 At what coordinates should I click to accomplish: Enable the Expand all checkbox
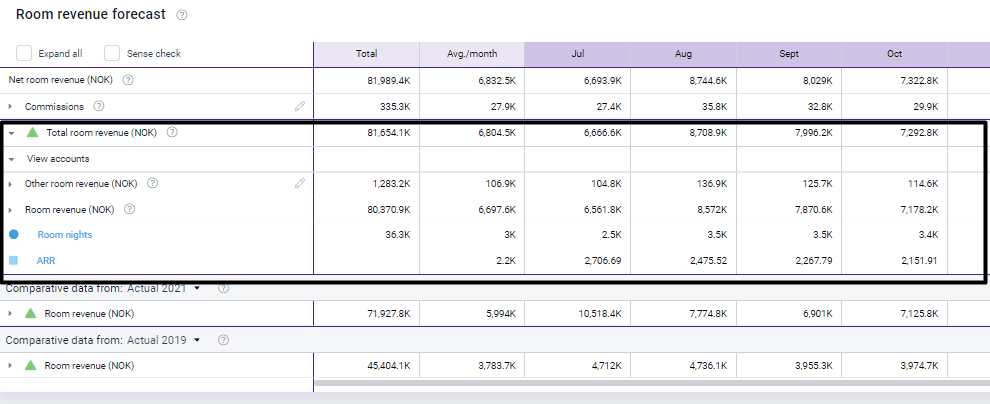[x=24, y=53]
